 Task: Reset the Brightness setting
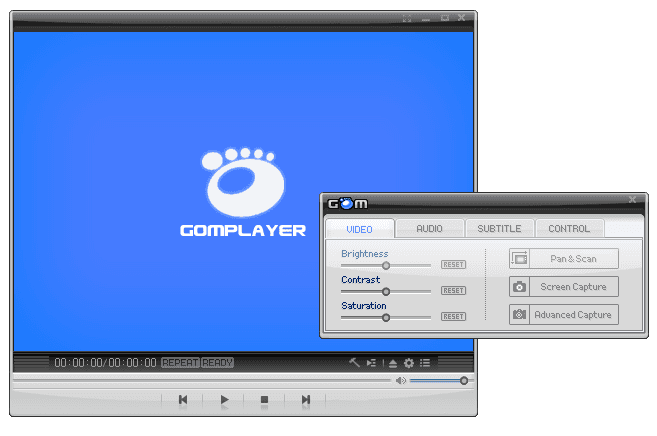[453, 265]
